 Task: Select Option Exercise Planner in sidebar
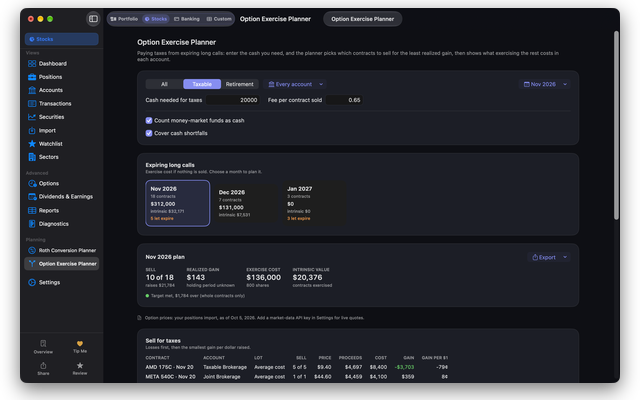[62, 264]
